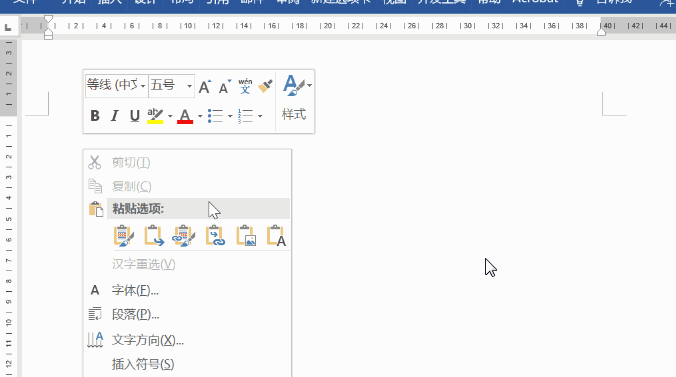
Task: Expand the bullets list dropdown arrow
Action: point(230,116)
